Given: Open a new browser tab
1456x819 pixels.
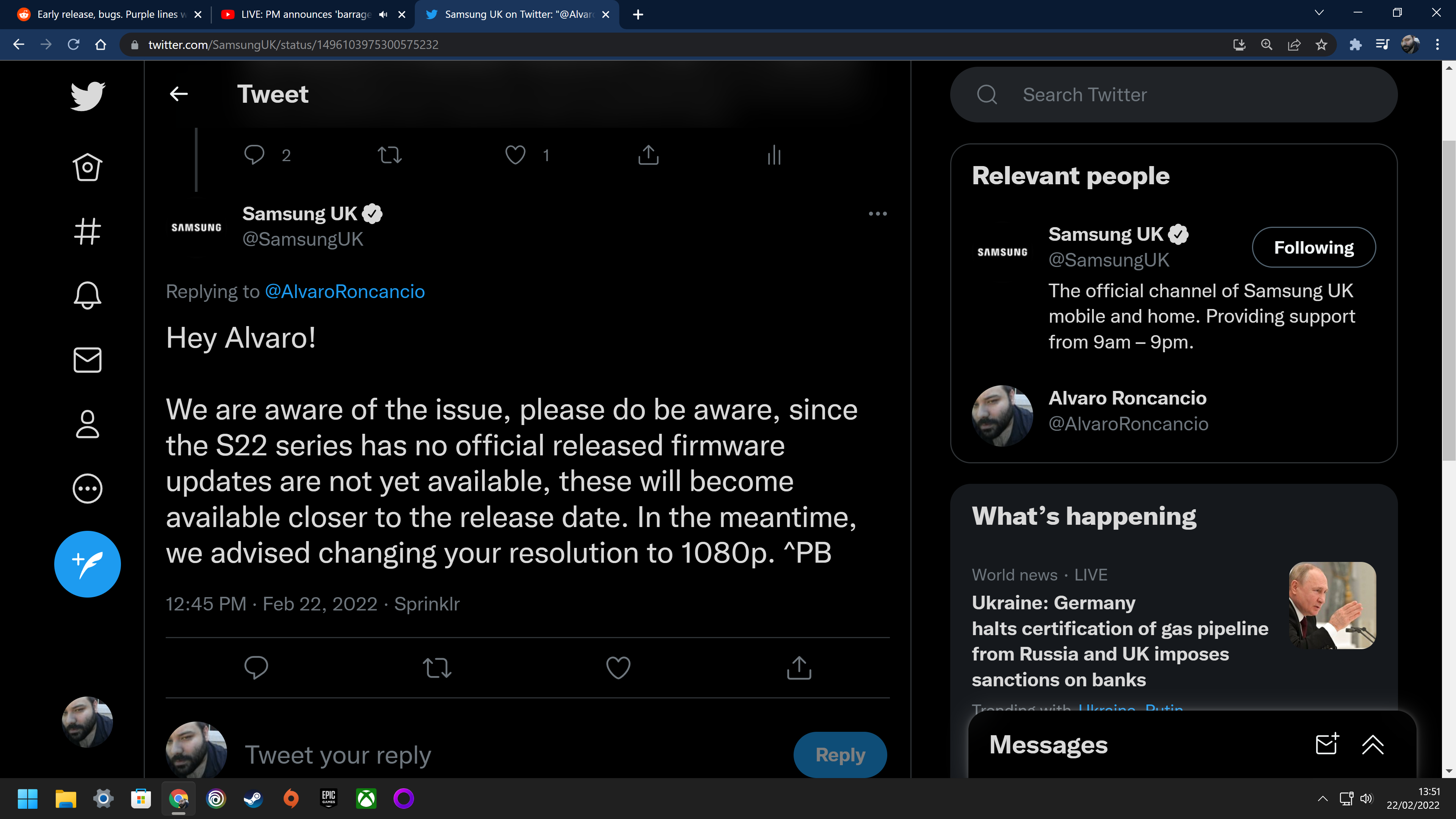Looking at the screenshot, I should click(x=638, y=14).
